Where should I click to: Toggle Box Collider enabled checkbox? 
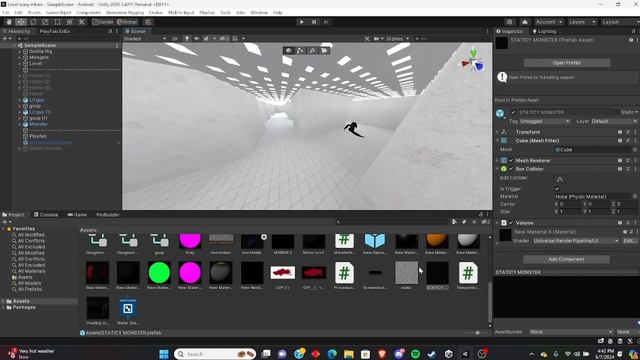click(511, 169)
